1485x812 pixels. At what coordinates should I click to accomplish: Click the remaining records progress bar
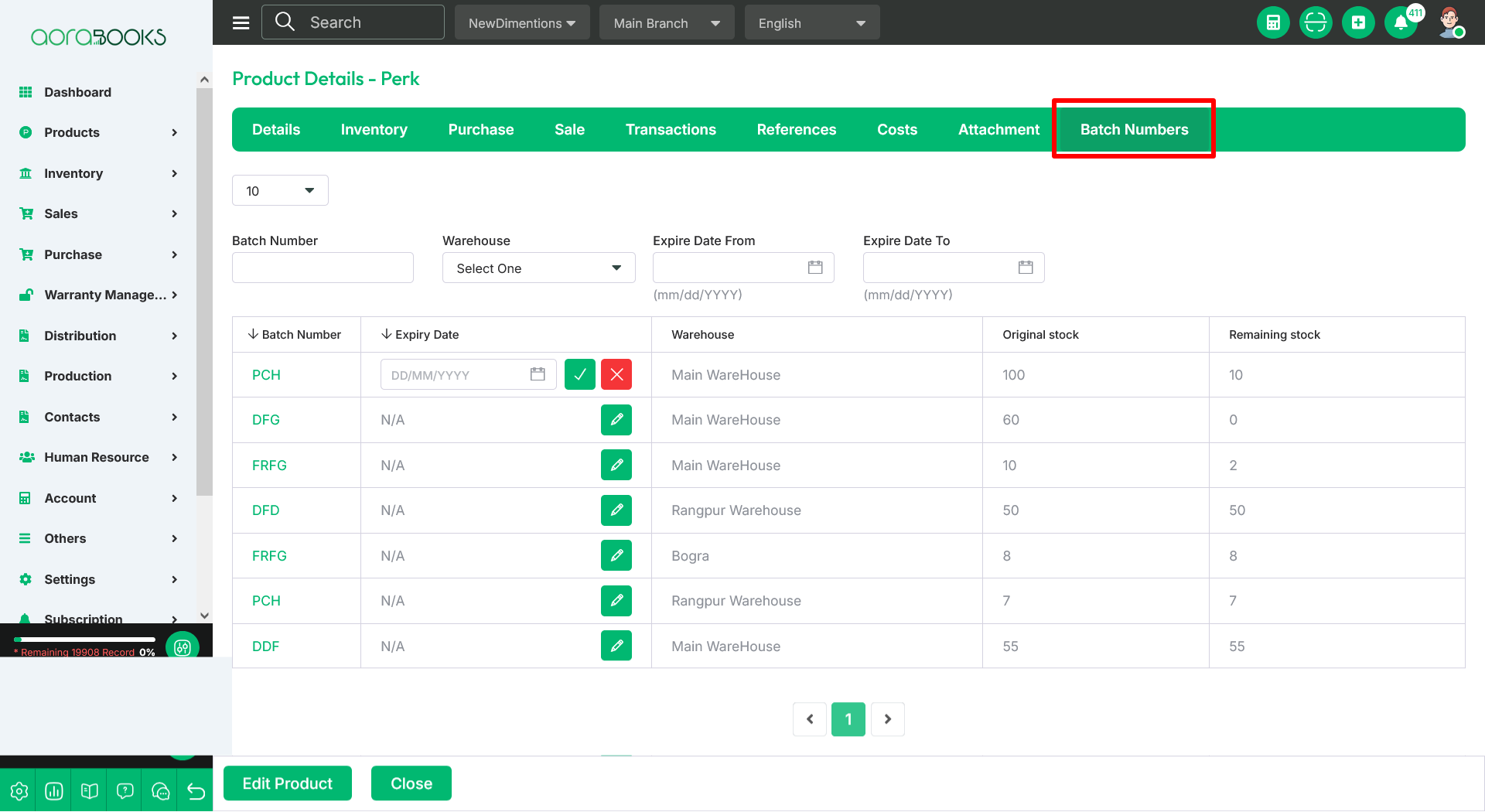click(x=84, y=640)
